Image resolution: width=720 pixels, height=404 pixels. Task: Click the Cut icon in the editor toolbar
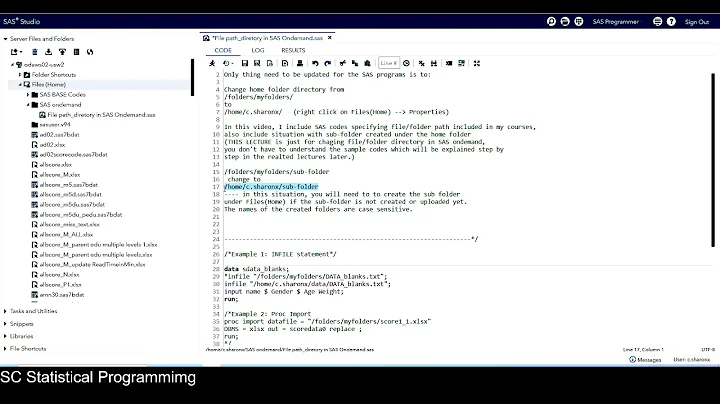point(343,63)
